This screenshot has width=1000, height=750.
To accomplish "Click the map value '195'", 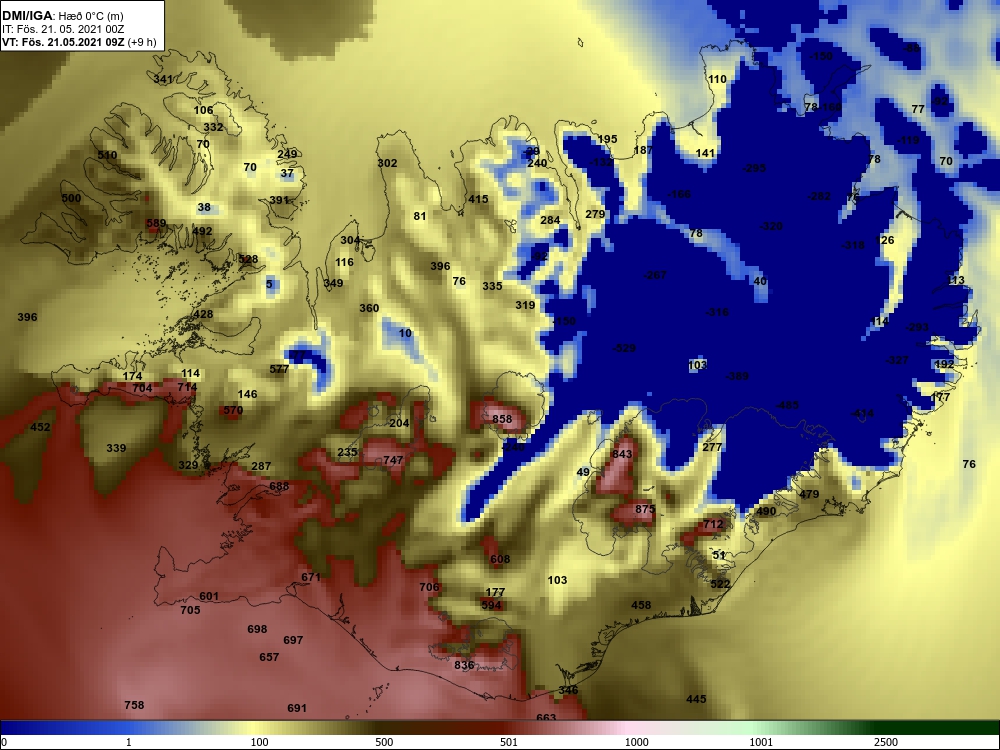I will 607,139.
